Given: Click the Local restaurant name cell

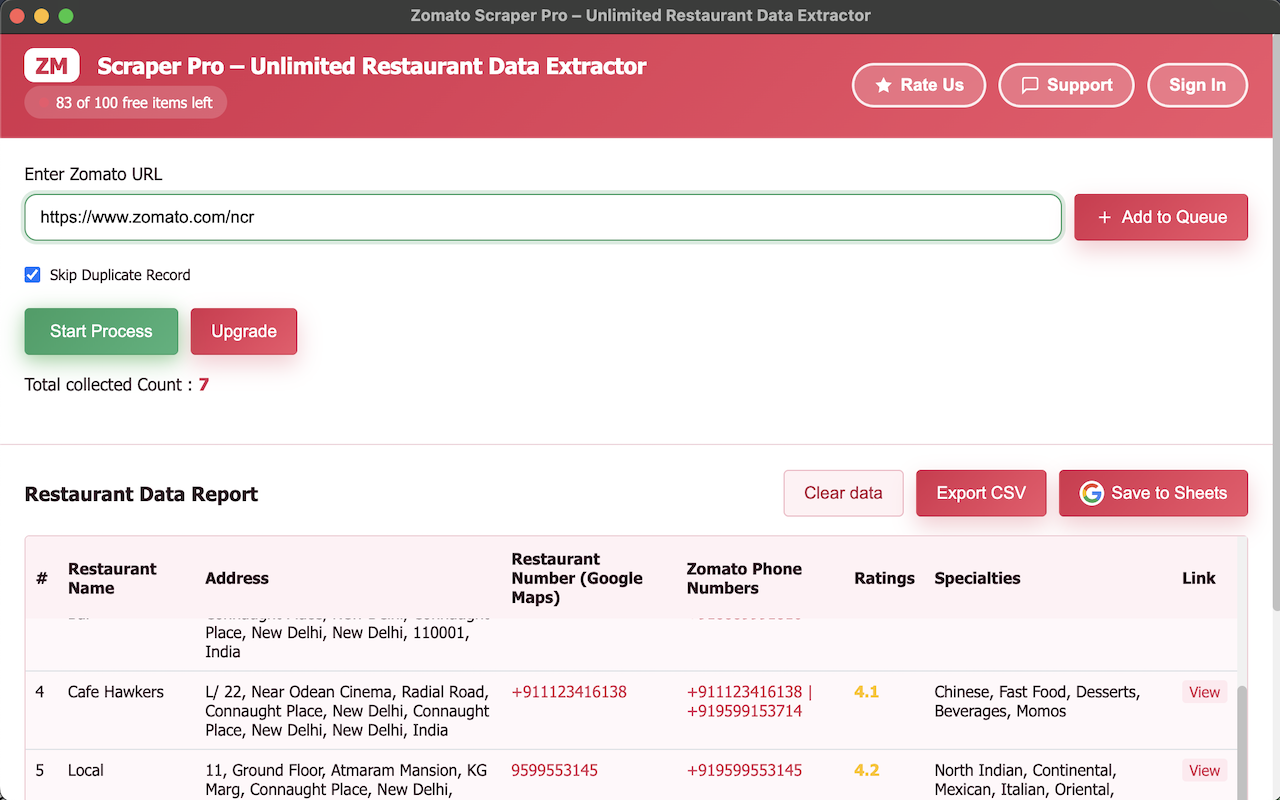Looking at the screenshot, I should point(86,770).
